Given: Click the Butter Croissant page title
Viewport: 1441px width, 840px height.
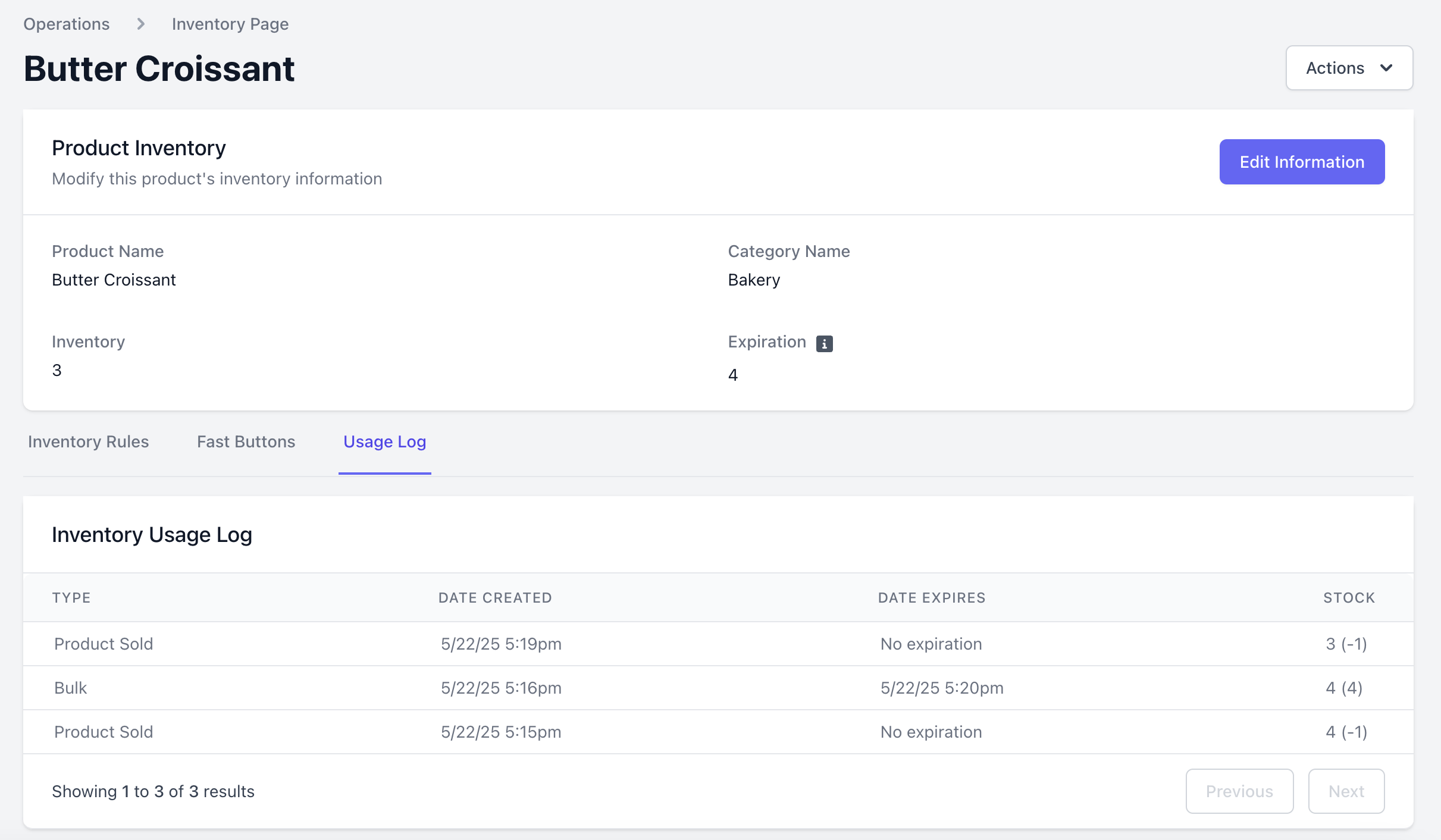Looking at the screenshot, I should (x=159, y=68).
